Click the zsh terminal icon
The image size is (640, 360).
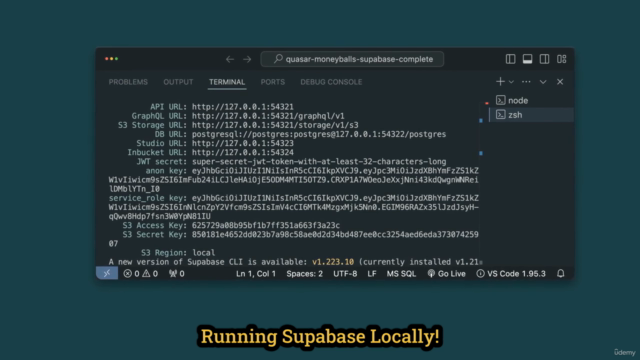pyautogui.click(x=500, y=115)
